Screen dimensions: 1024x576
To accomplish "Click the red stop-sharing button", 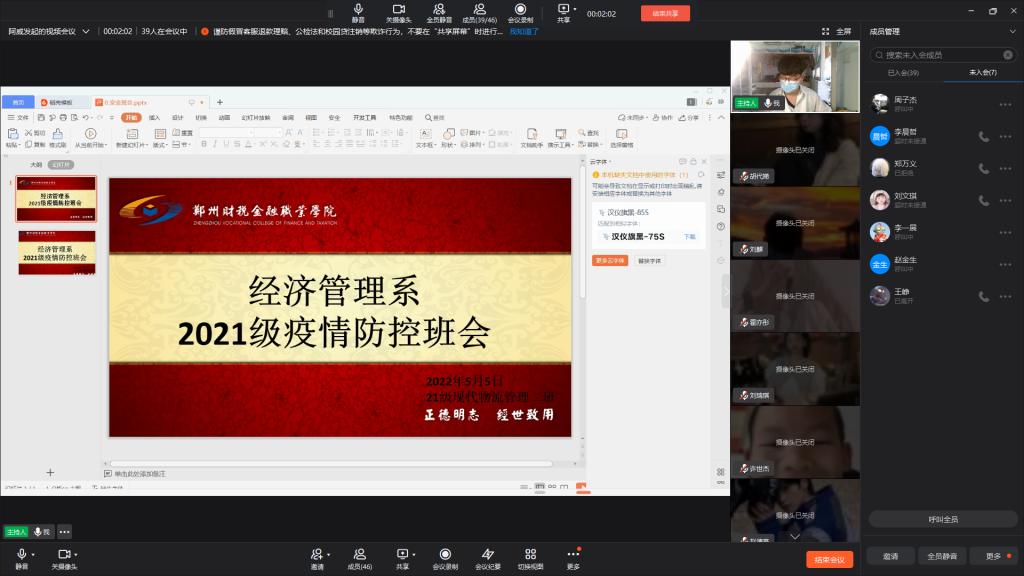I will pos(665,13).
